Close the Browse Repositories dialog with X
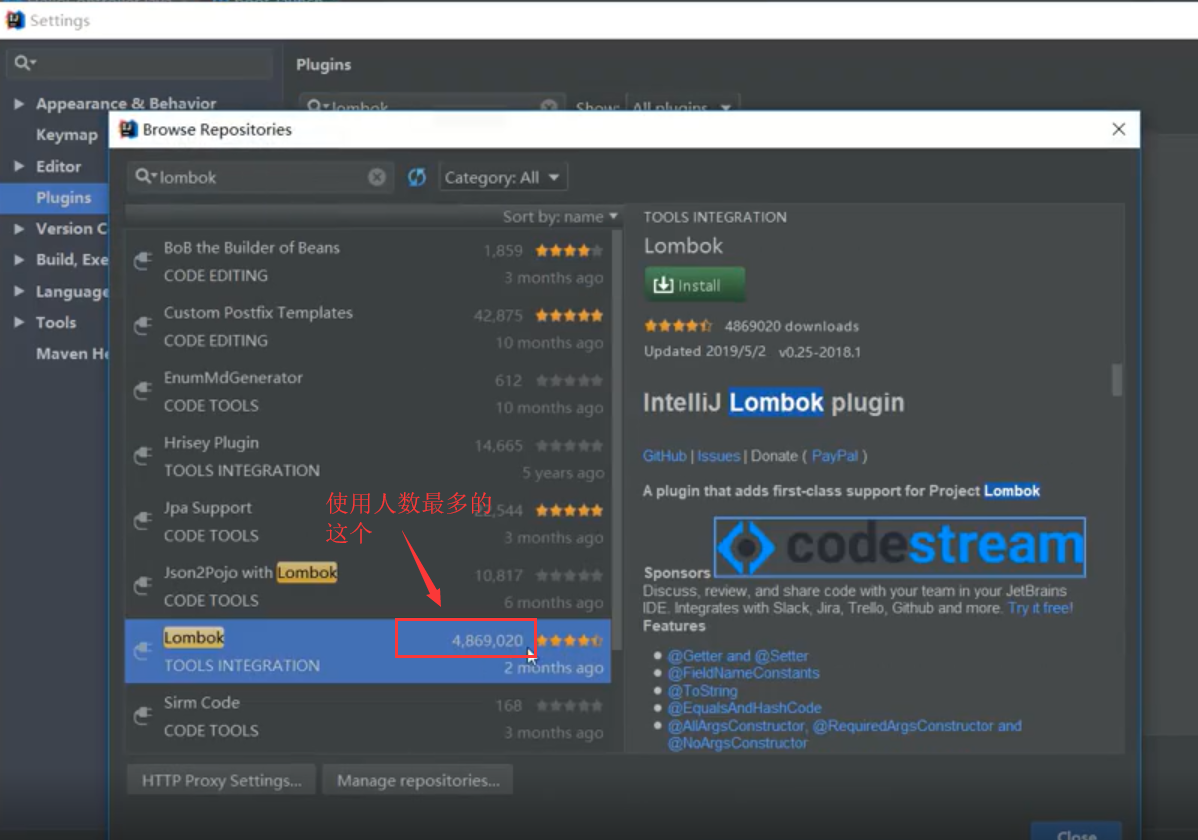 [x=1119, y=129]
